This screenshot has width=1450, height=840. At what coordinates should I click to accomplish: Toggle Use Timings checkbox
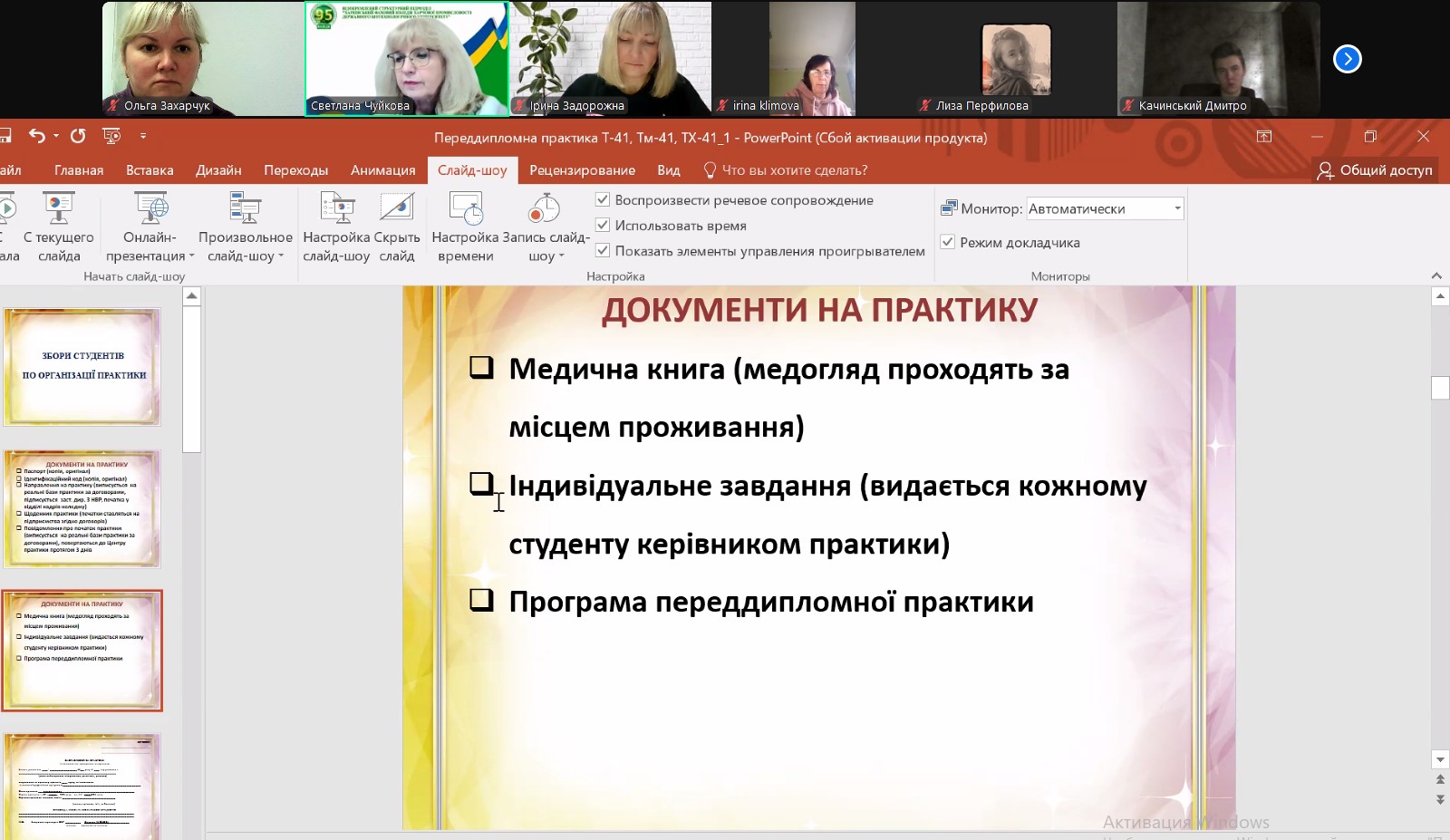[x=603, y=225]
